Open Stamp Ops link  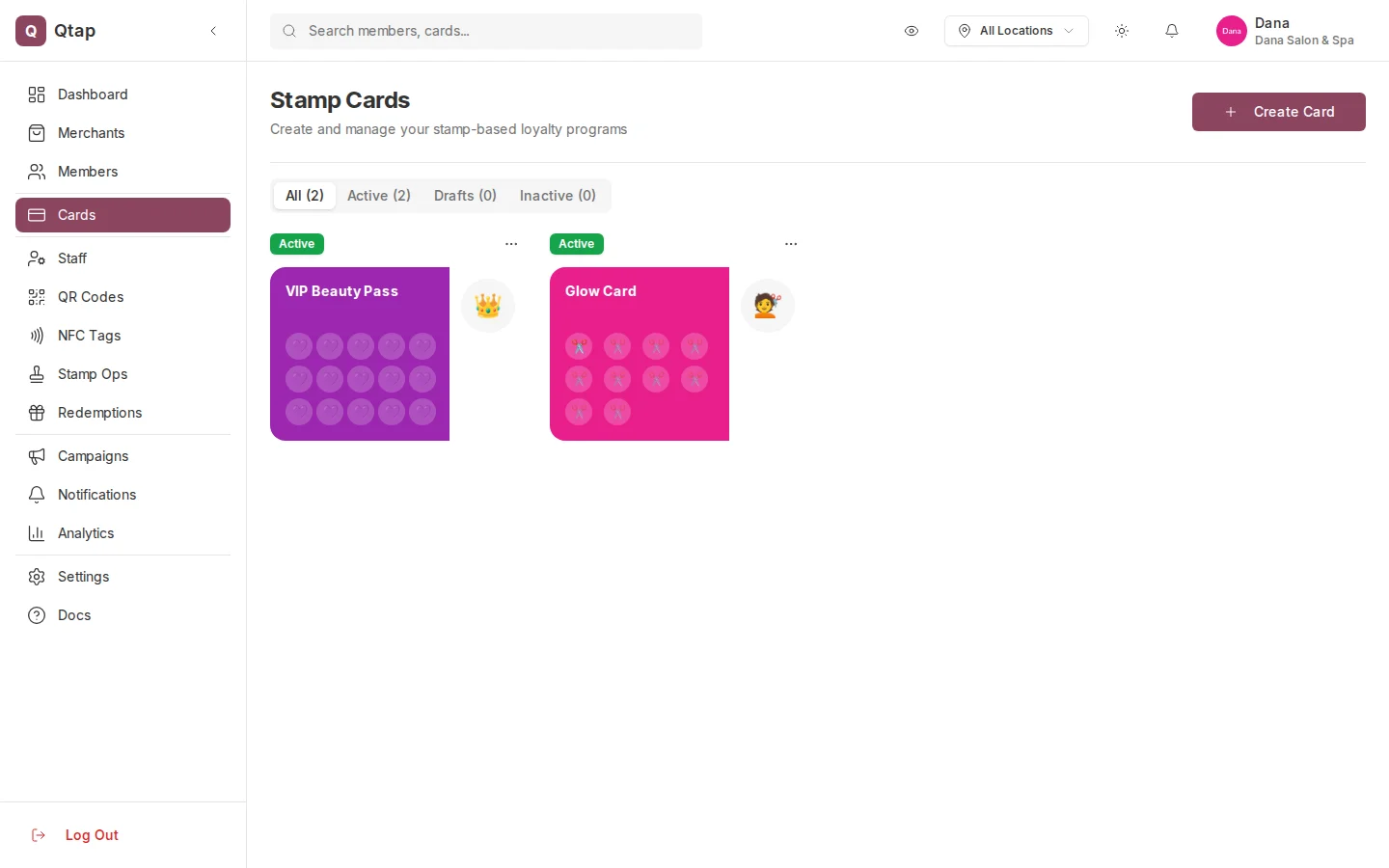click(123, 374)
